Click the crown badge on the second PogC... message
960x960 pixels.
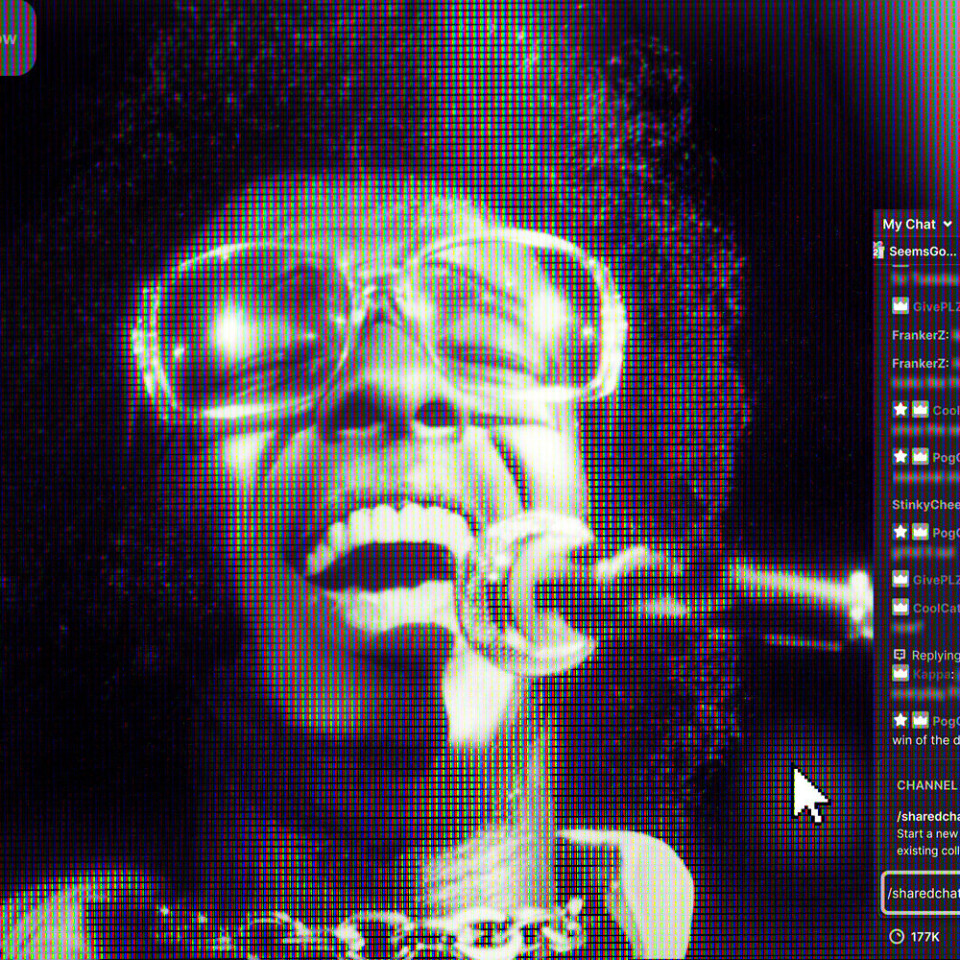(x=920, y=533)
